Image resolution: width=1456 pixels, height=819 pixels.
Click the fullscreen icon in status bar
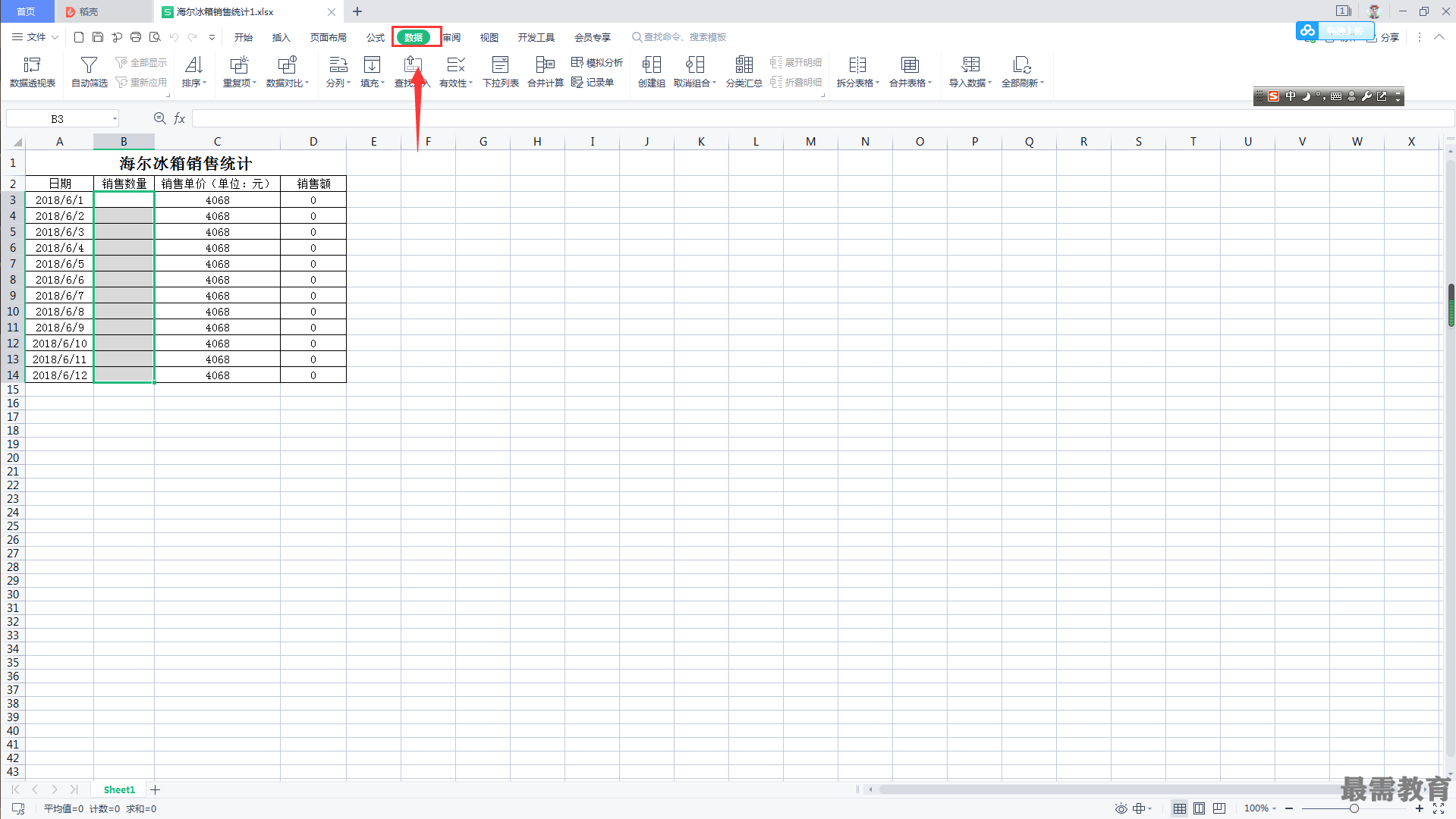pyautogui.click(x=1439, y=808)
